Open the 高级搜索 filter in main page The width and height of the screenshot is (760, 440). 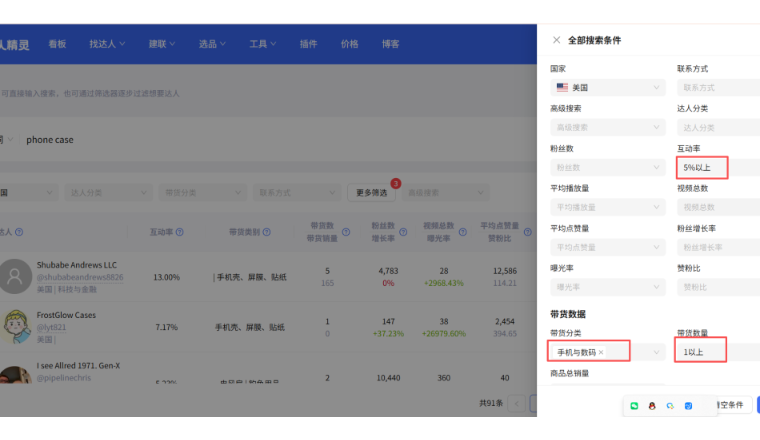tap(445, 193)
